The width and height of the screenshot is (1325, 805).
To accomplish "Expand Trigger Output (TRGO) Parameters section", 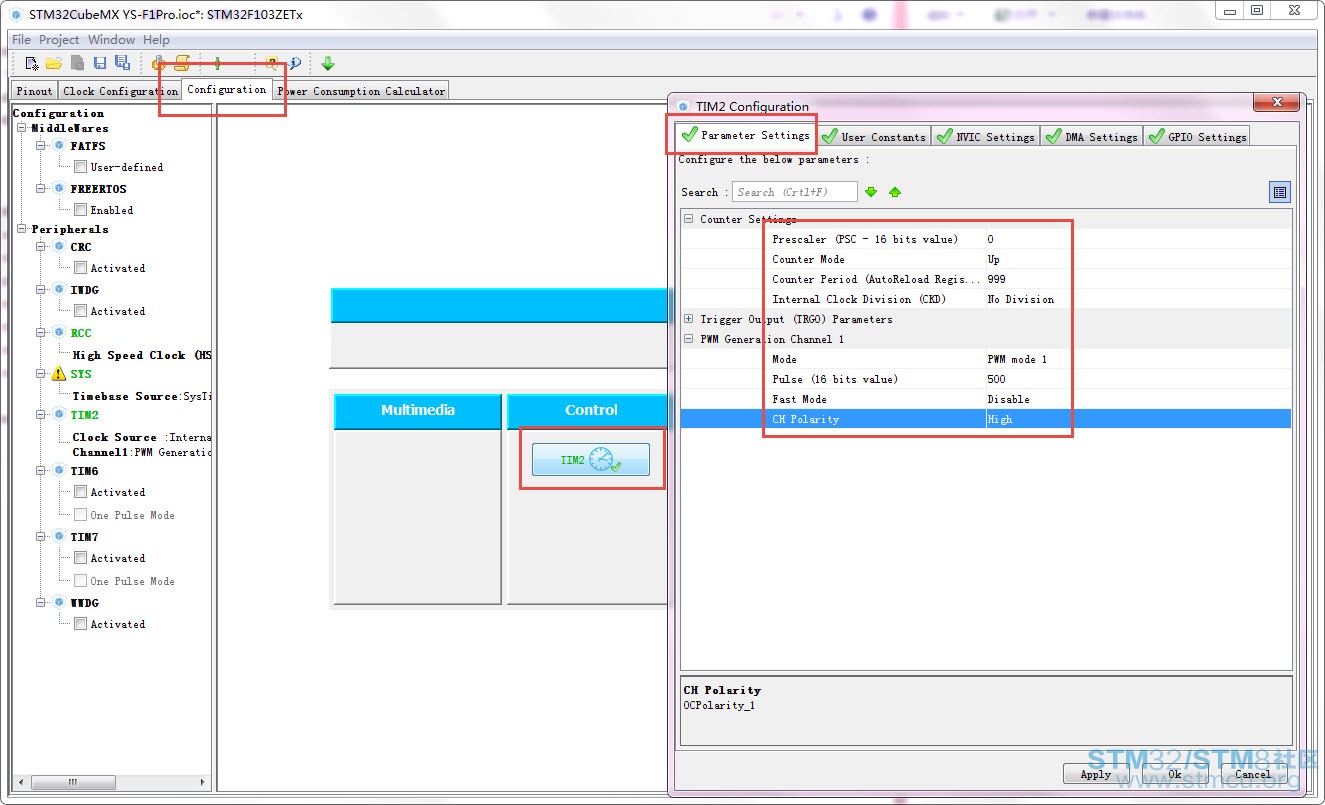I will pyautogui.click(x=688, y=319).
